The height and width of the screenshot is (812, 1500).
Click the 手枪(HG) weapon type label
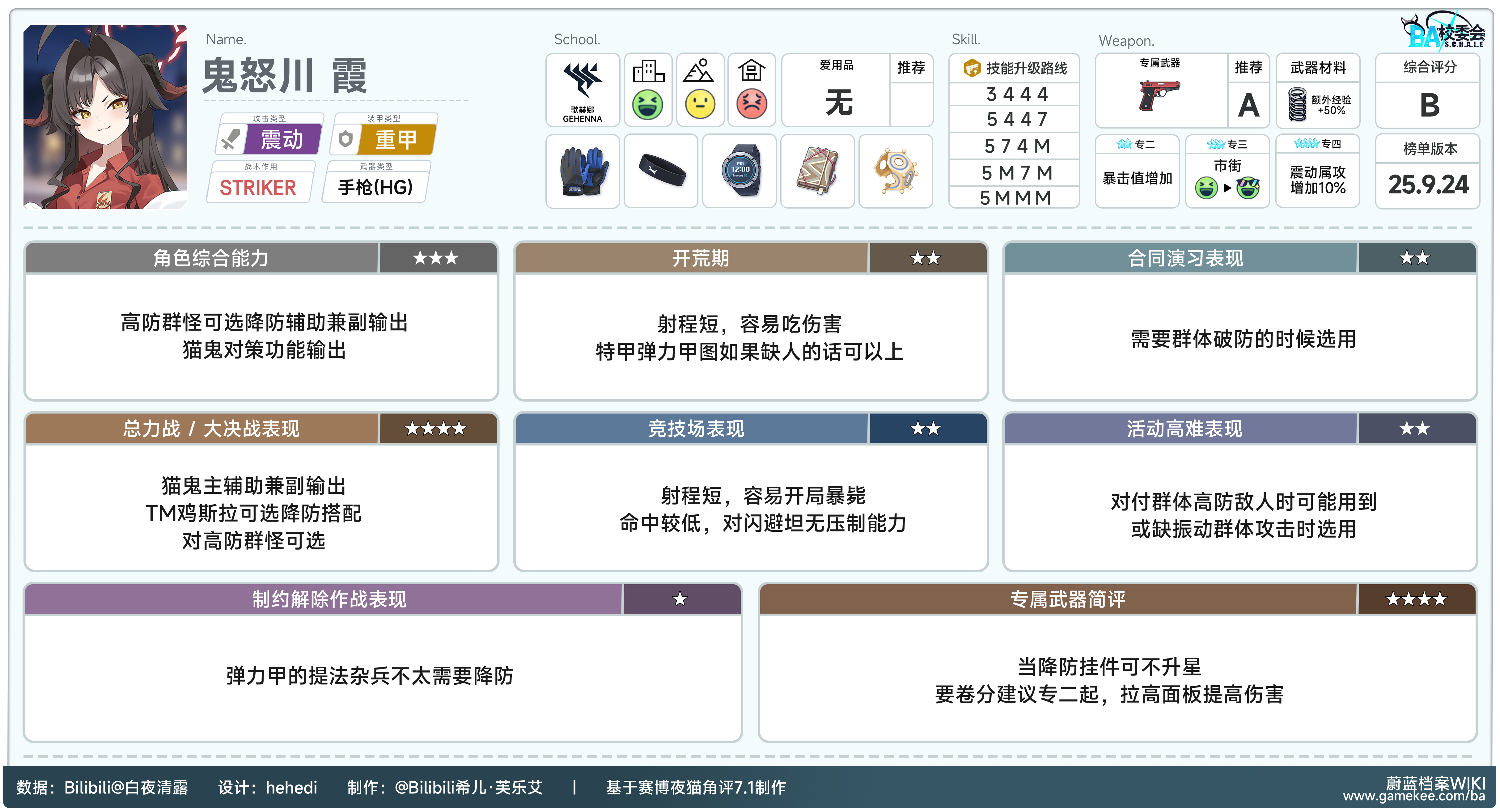(375, 188)
